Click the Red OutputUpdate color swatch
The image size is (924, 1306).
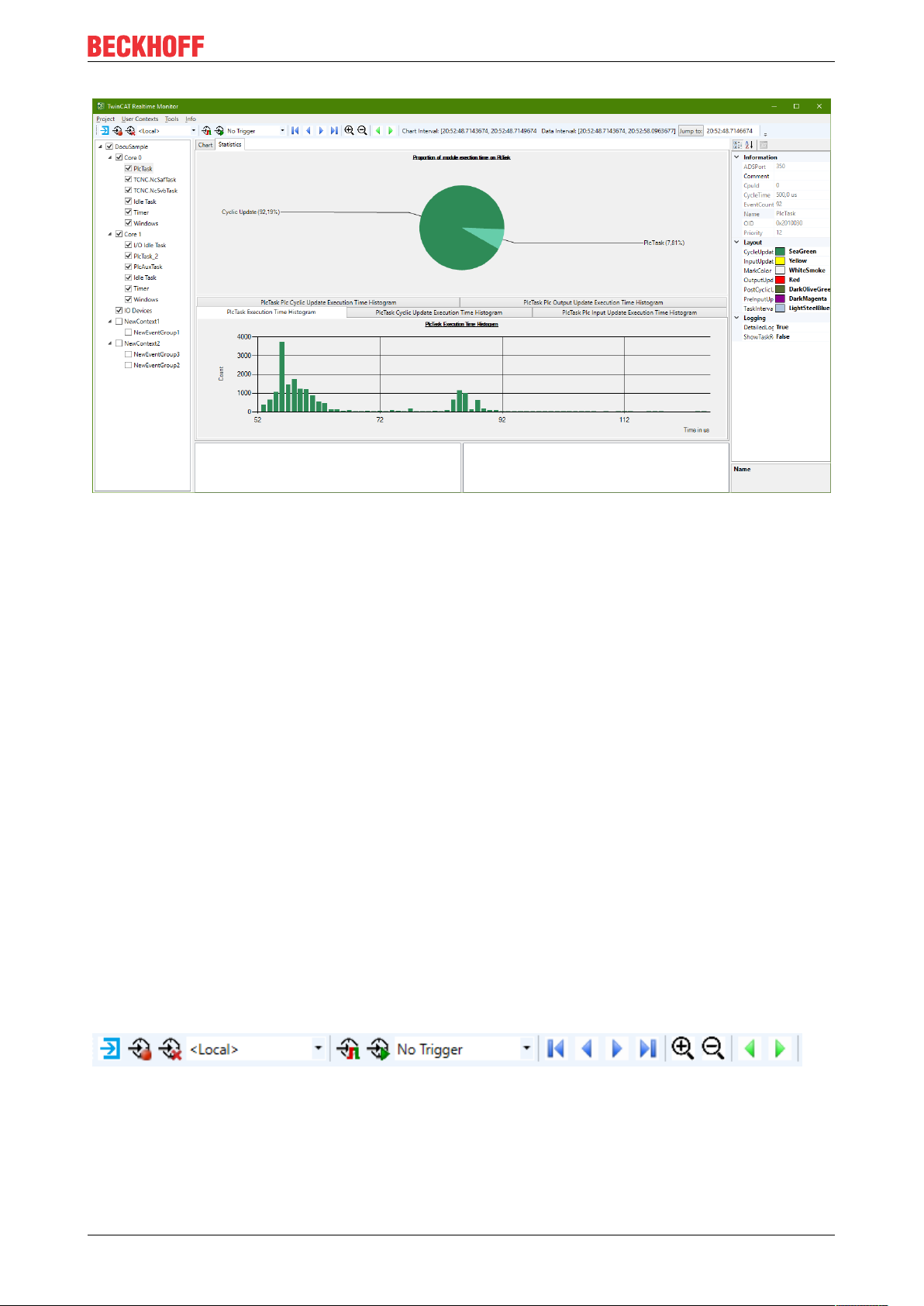781,280
